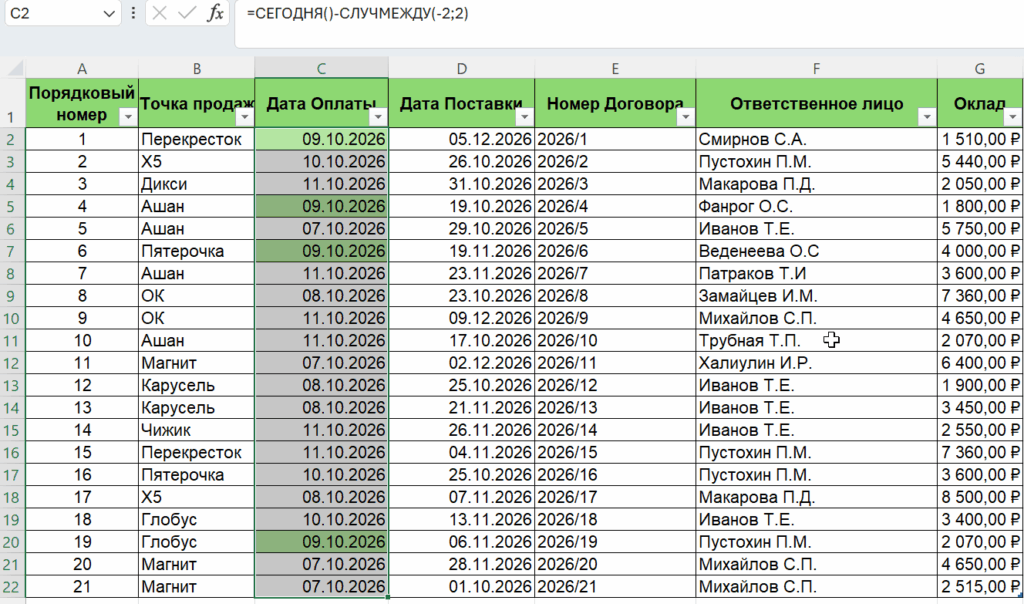Select delivery date 05.12.2026
Image resolution: width=1024 pixels, height=604 pixels.
tap(462, 139)
